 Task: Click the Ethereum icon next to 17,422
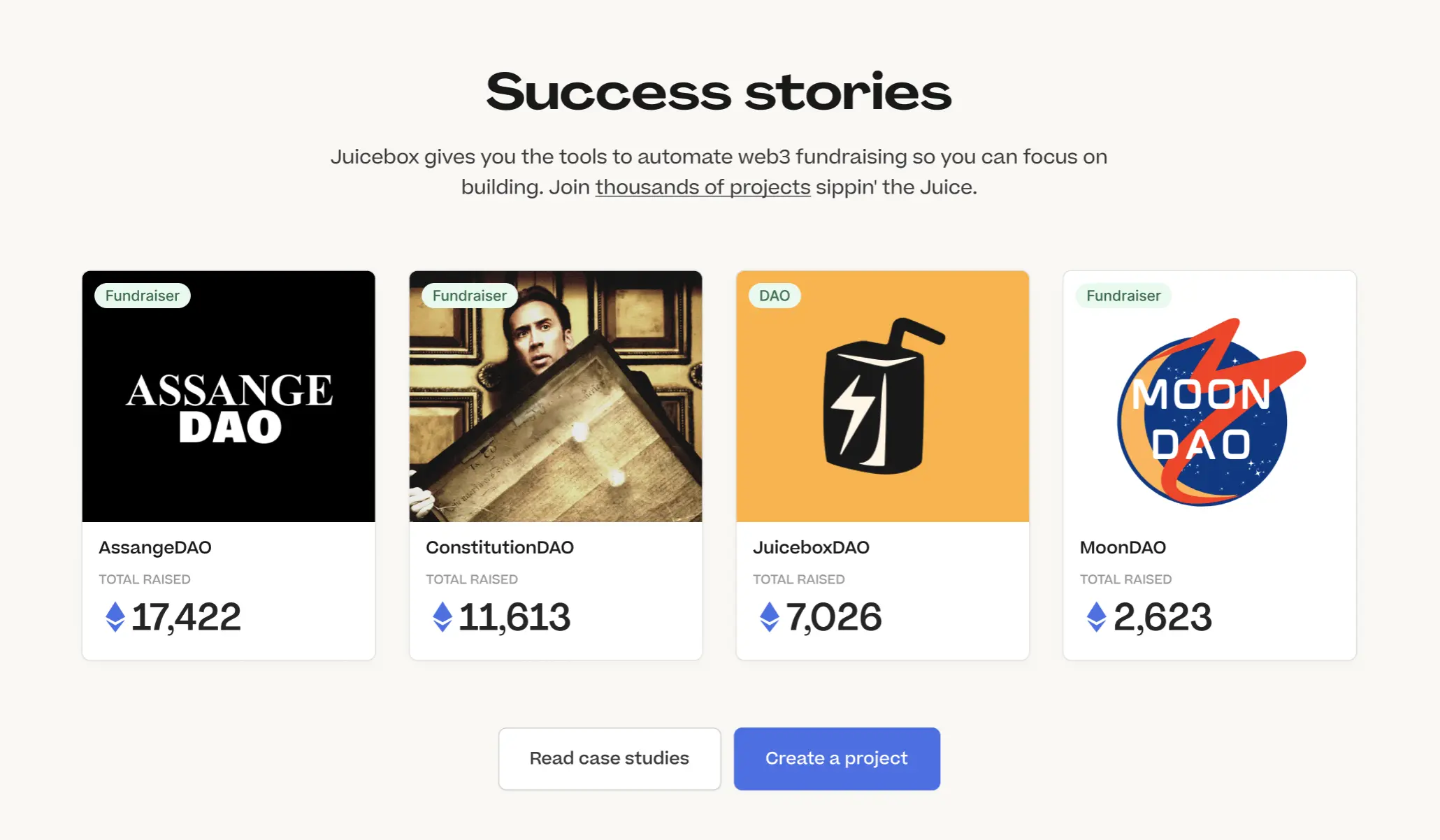(114, 616)
